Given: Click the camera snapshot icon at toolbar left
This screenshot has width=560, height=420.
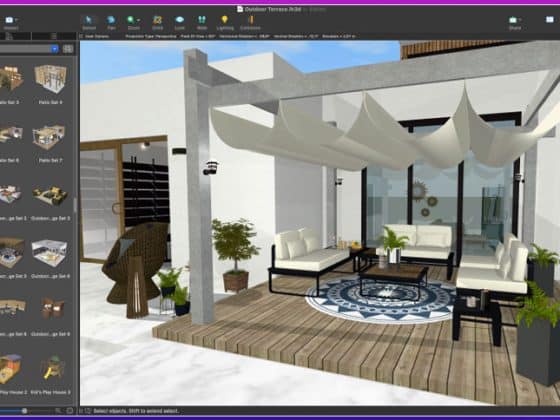Looking at the screenshot, I should [9, 20].
